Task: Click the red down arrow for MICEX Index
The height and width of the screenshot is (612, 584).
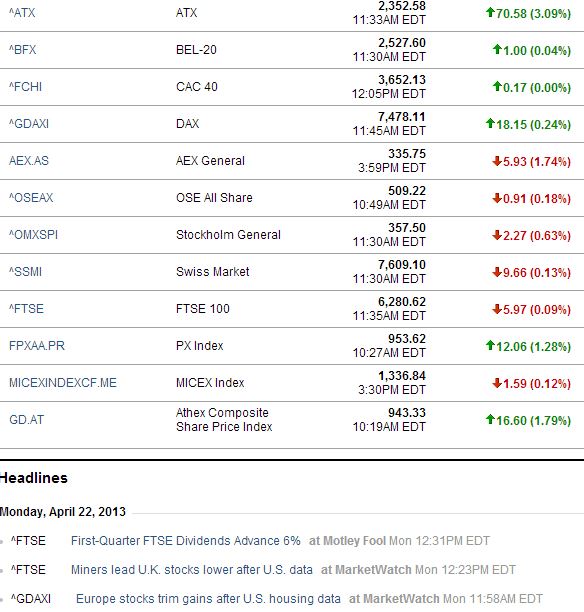Action: [497, 383]
